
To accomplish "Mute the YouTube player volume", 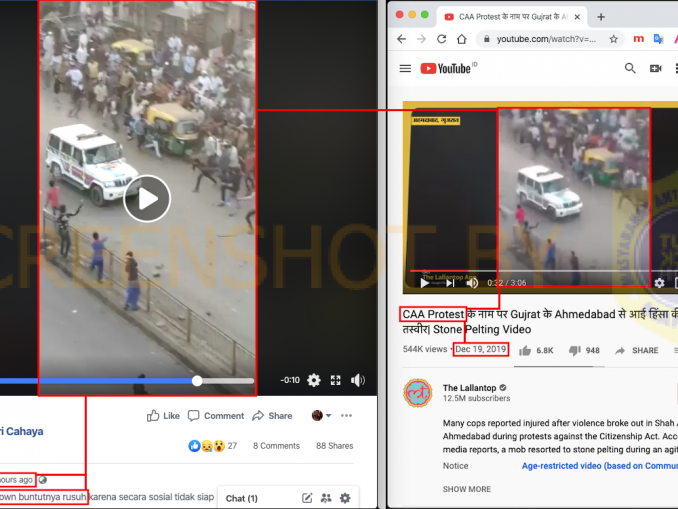I will [472, 283].
